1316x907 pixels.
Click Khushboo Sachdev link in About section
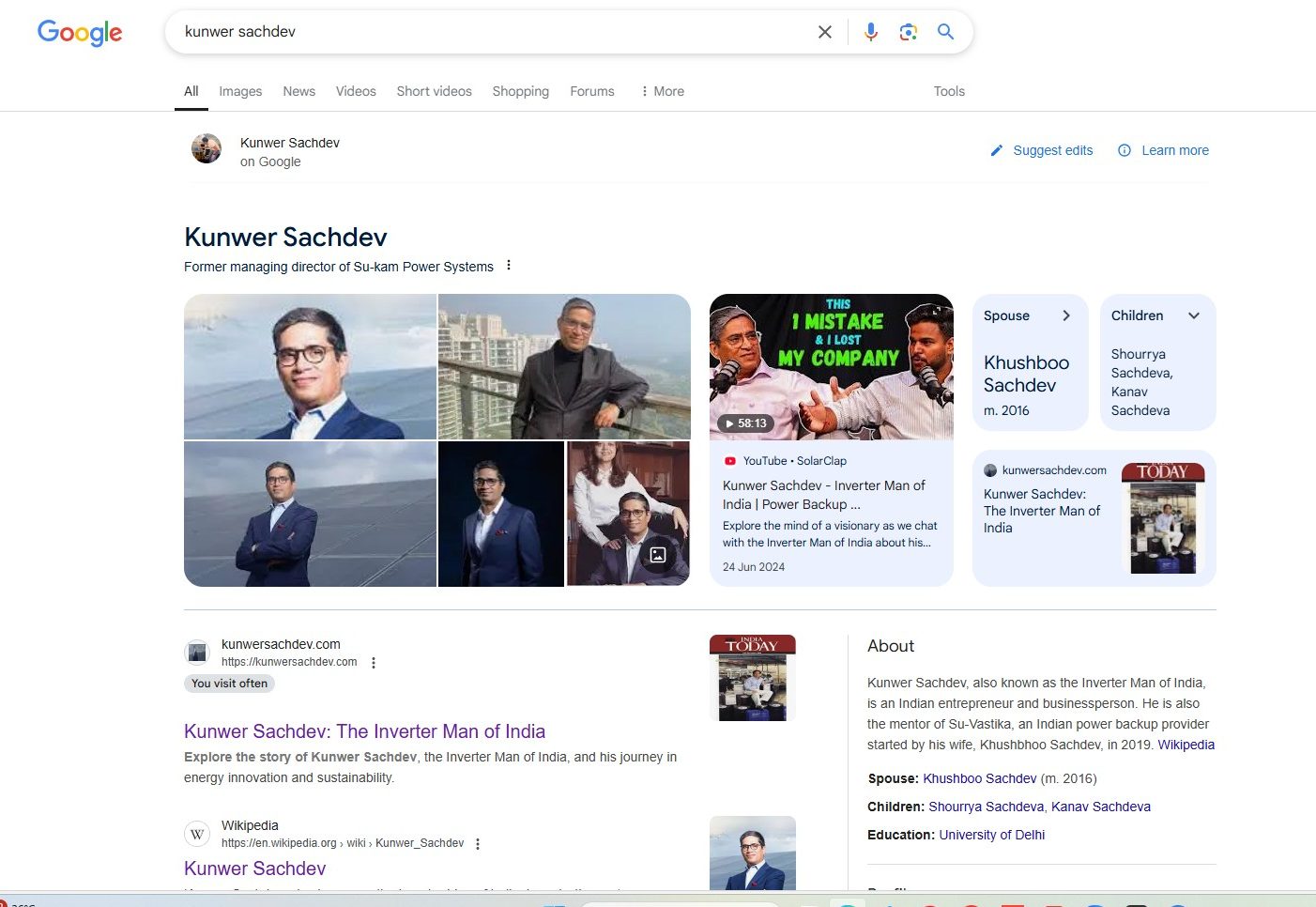(980, 778)
